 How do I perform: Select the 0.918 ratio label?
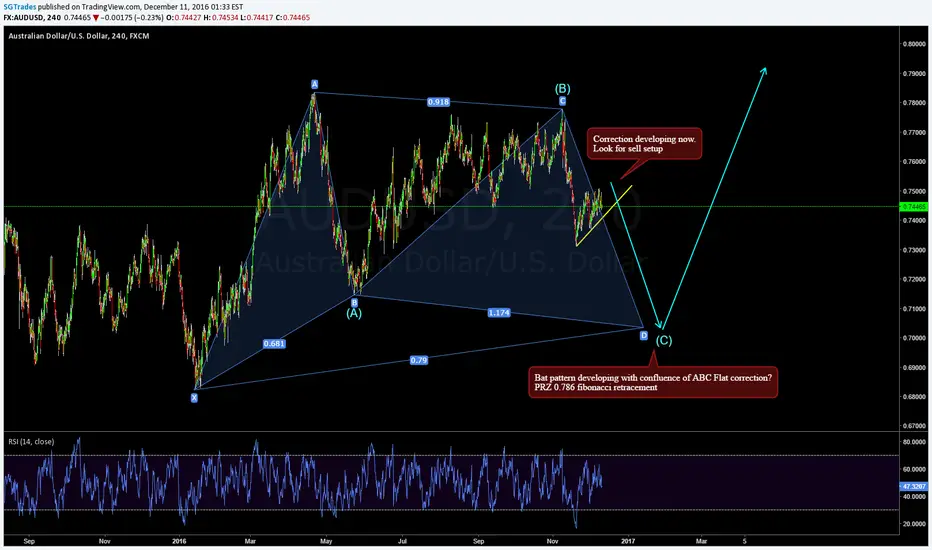pos(438,102)
